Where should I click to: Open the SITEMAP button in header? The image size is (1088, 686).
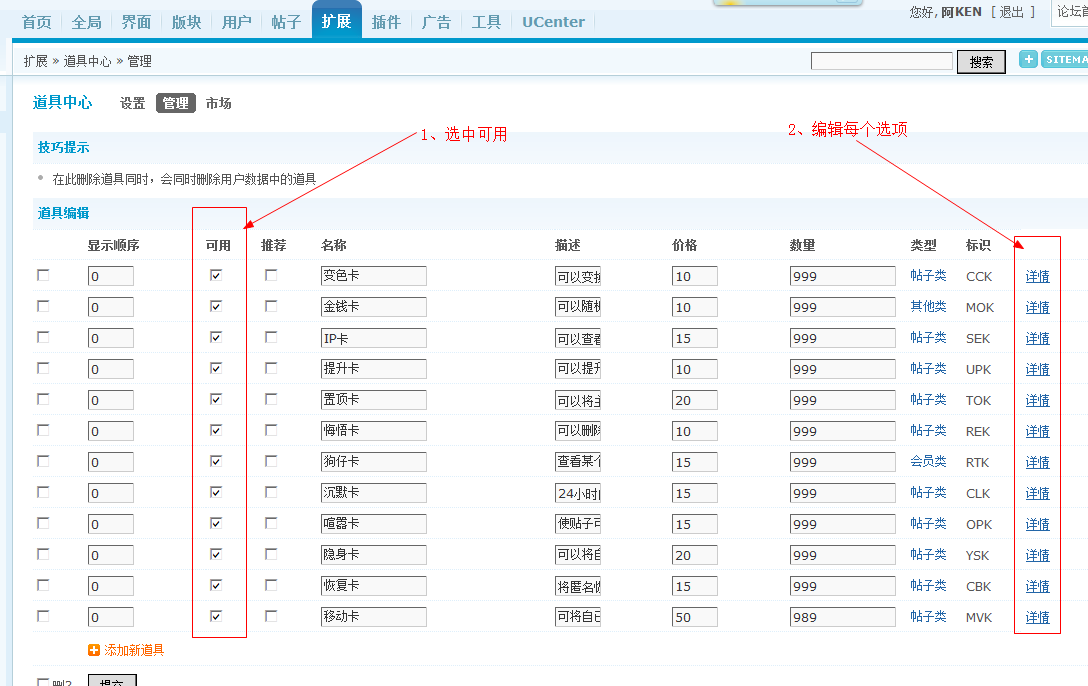pyautogui.click(x=1064, y=60)
